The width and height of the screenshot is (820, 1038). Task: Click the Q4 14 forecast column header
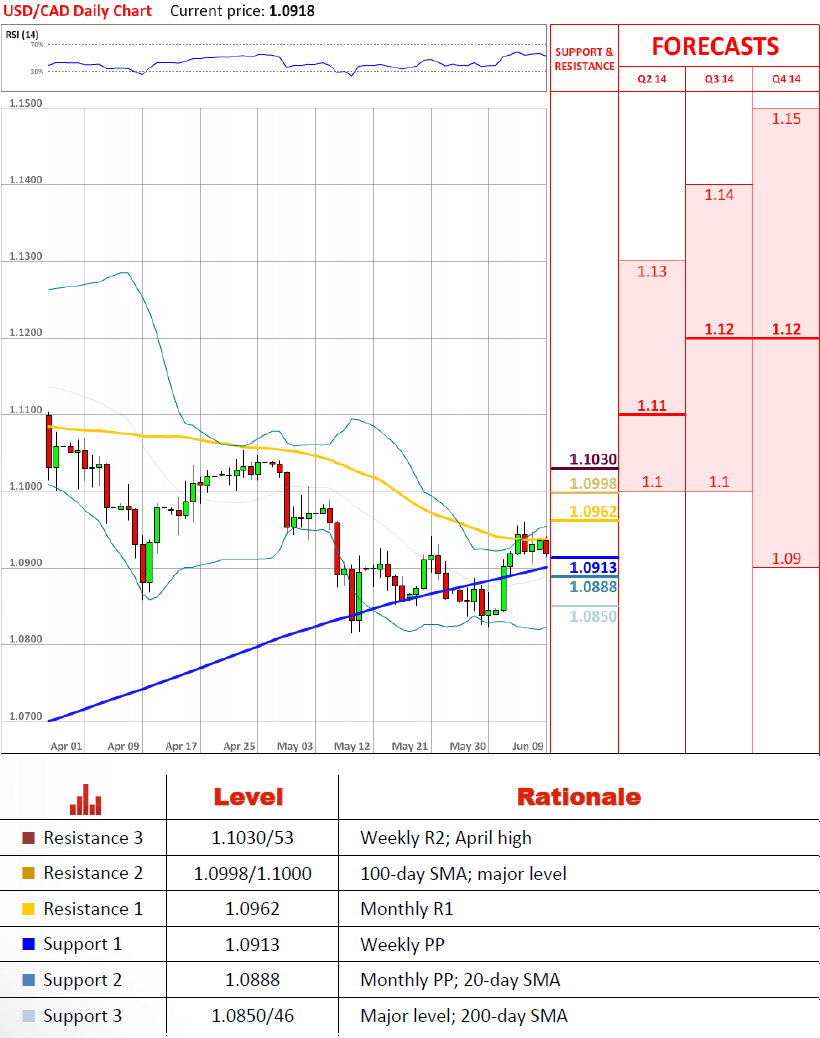click(786, 79)
